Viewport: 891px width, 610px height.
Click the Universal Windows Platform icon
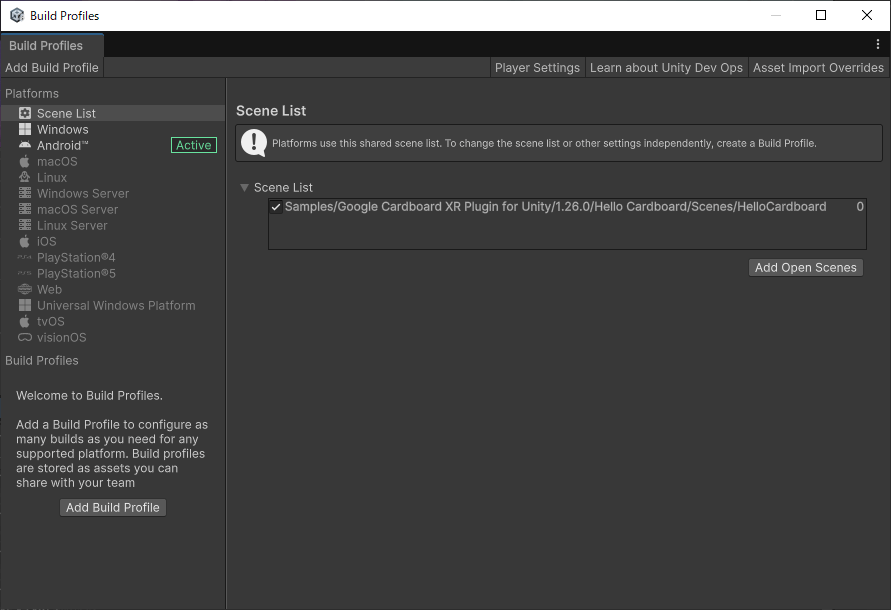coord(25,305)
